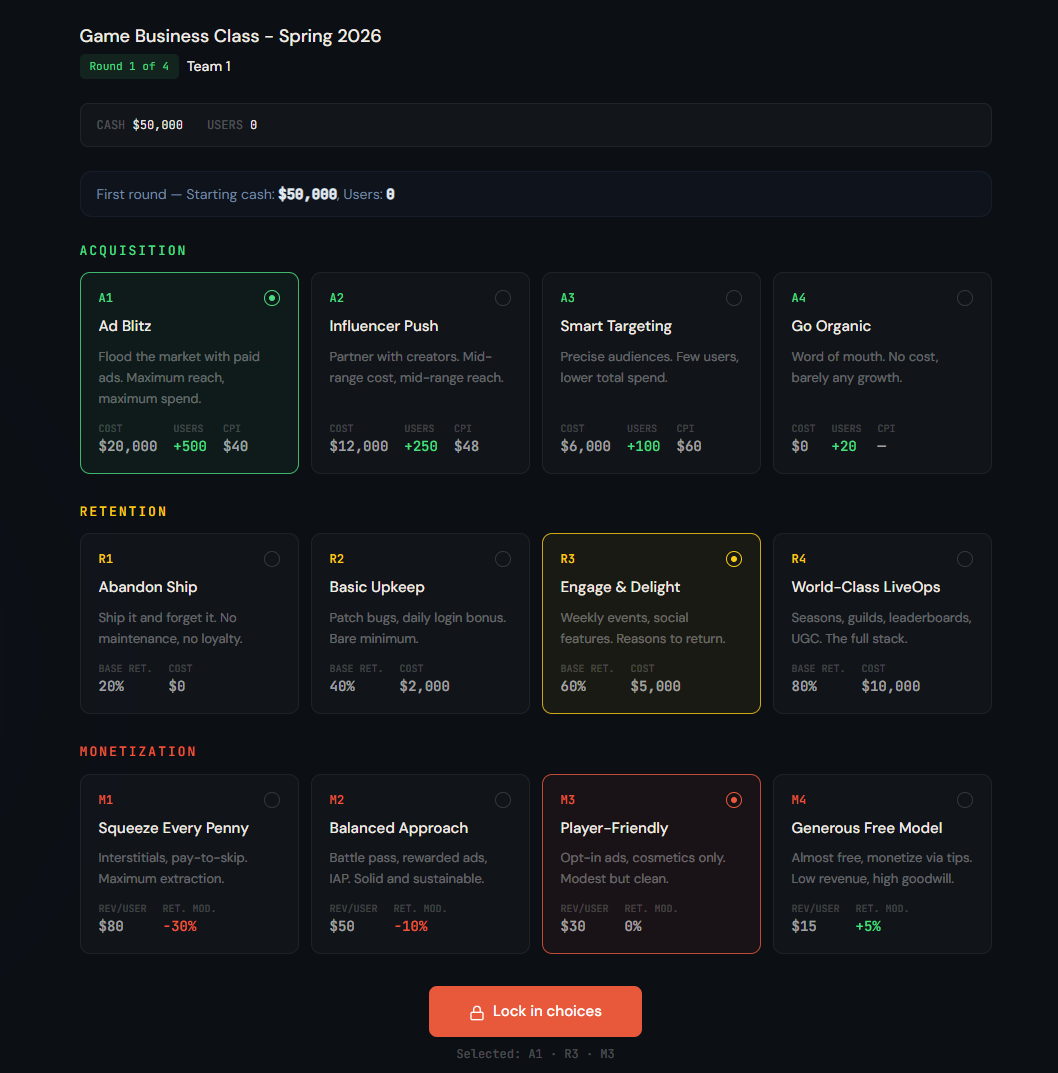Click the Round 1 of 4 badge
This screenshot has height=1073, width=1058.
129,66
